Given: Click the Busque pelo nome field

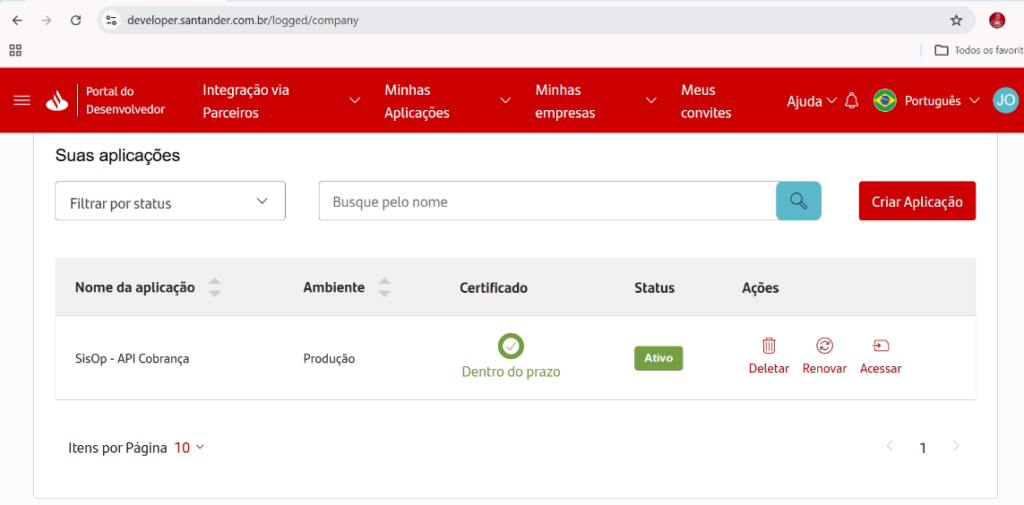Looking at the screenshot, I should coord(546,201).
